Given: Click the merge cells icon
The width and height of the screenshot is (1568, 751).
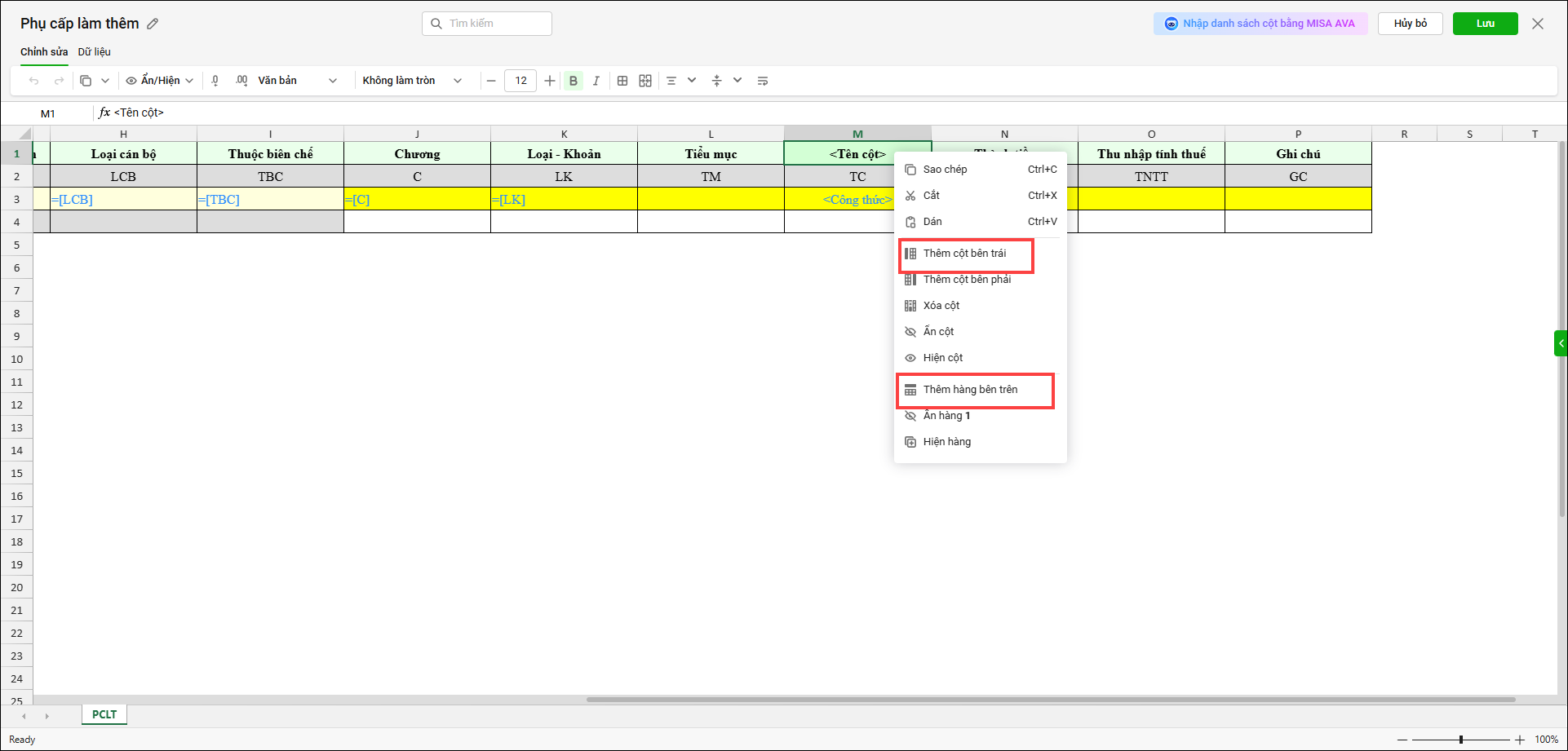Looking at the screenshot, I should 645,81.
